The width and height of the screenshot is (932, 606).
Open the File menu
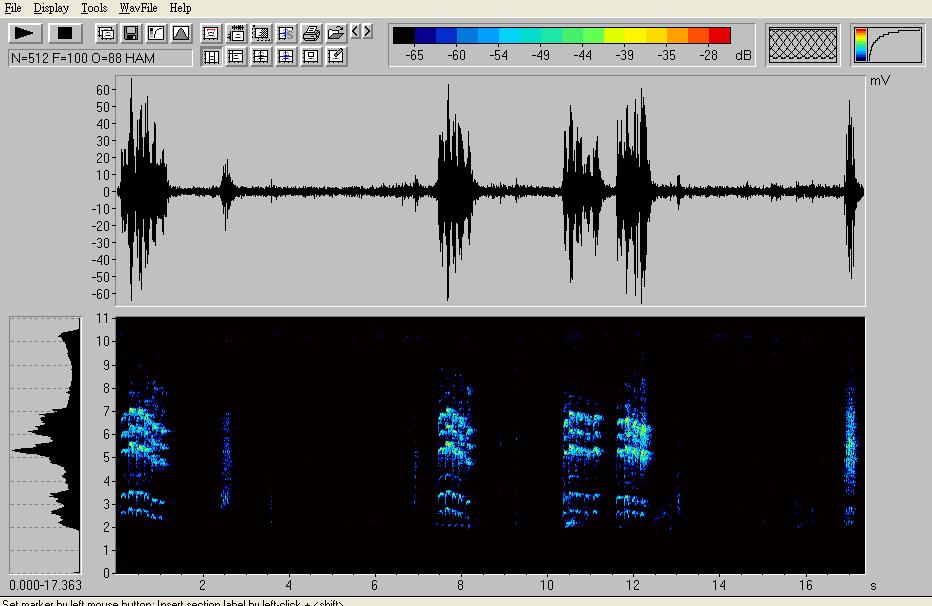13,8
